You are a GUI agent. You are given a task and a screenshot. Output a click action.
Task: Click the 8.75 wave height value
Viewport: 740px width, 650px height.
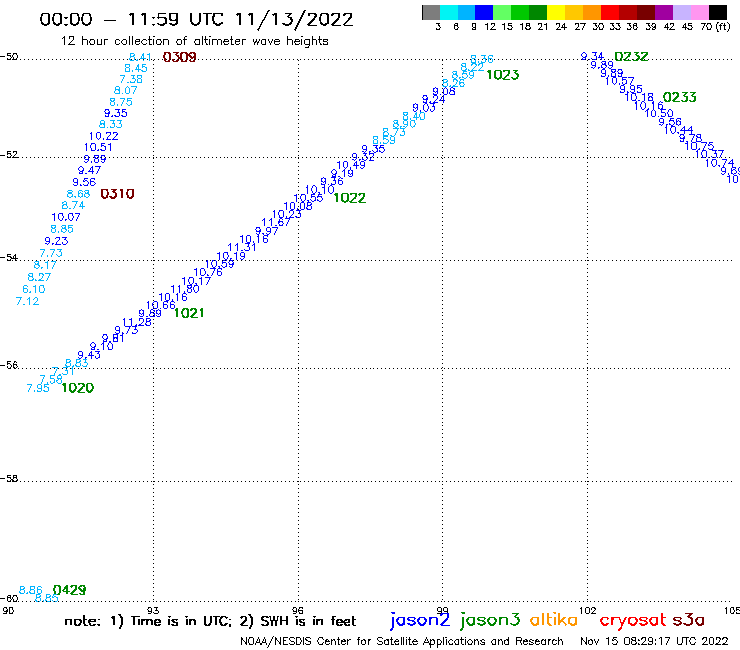tap(121, 102)
